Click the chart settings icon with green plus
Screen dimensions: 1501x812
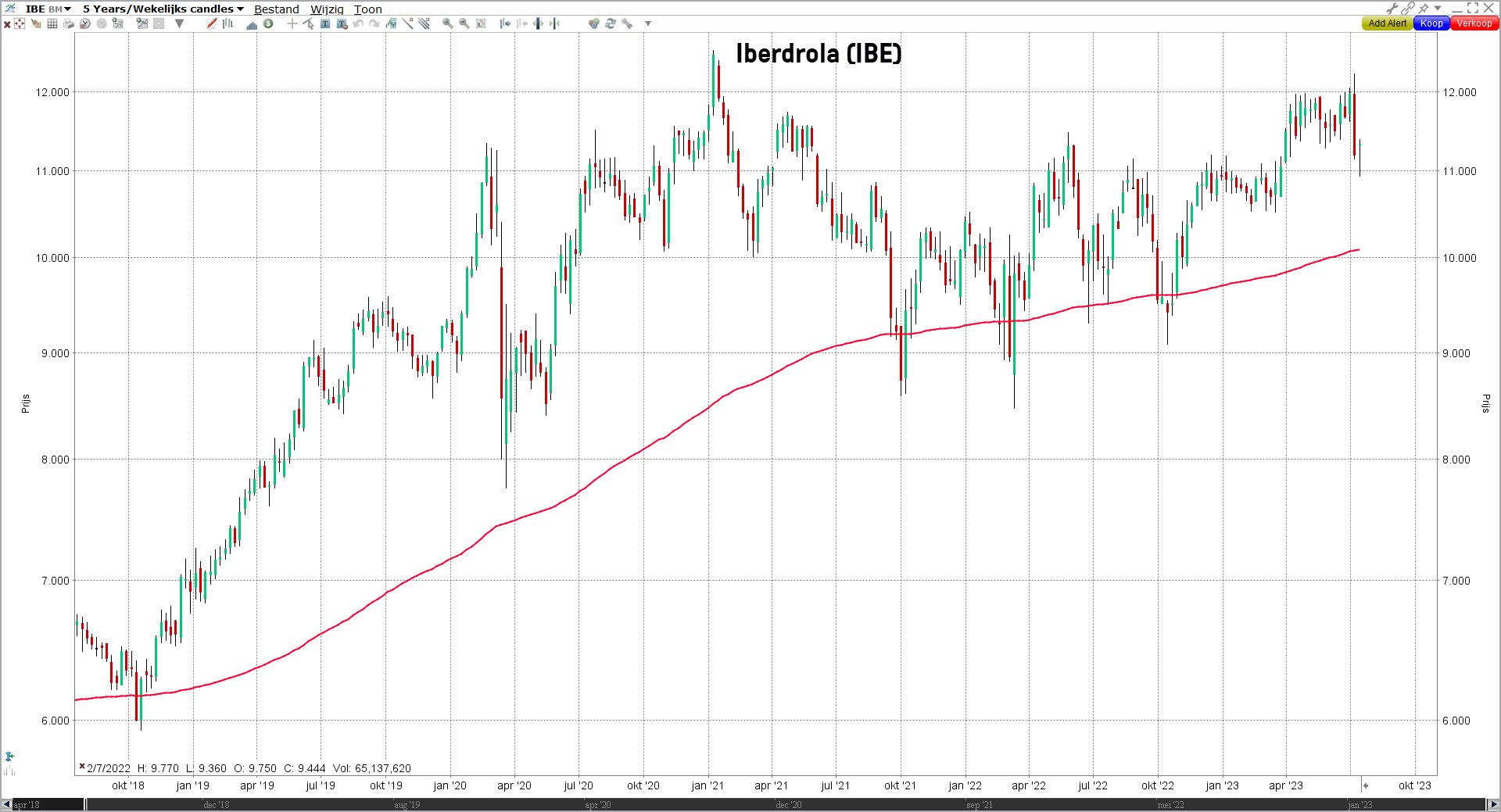118,23
